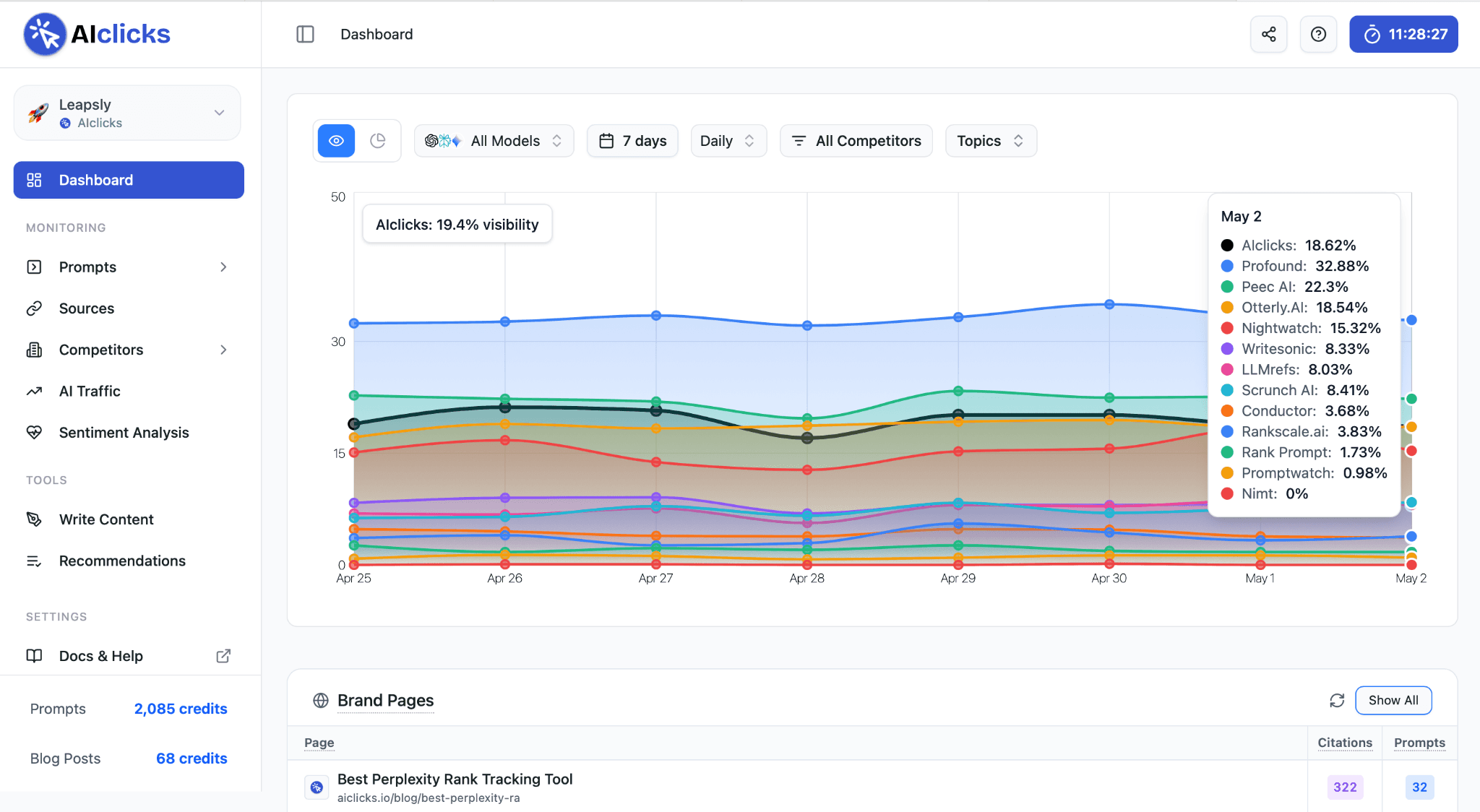Click the model logos icon in All Models
The width and height of the screenshot is (1480, 812).
(442, 141)
